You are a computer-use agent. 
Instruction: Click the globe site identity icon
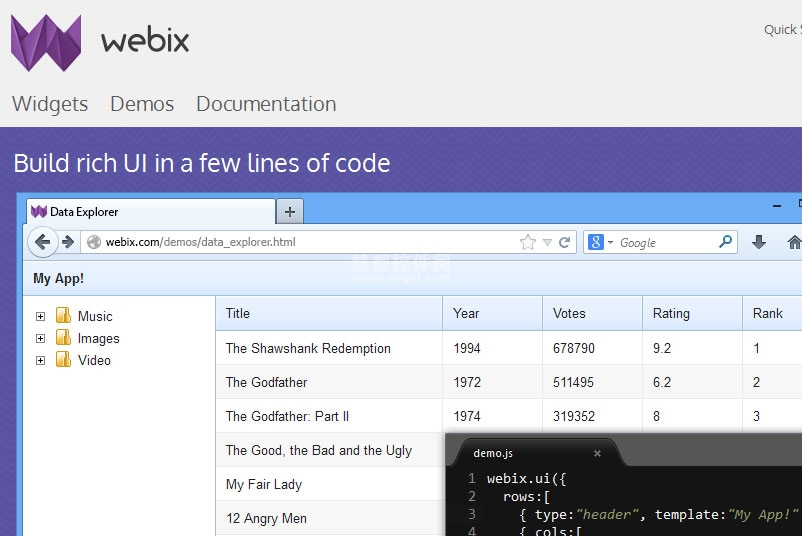(x=94, y=242)
